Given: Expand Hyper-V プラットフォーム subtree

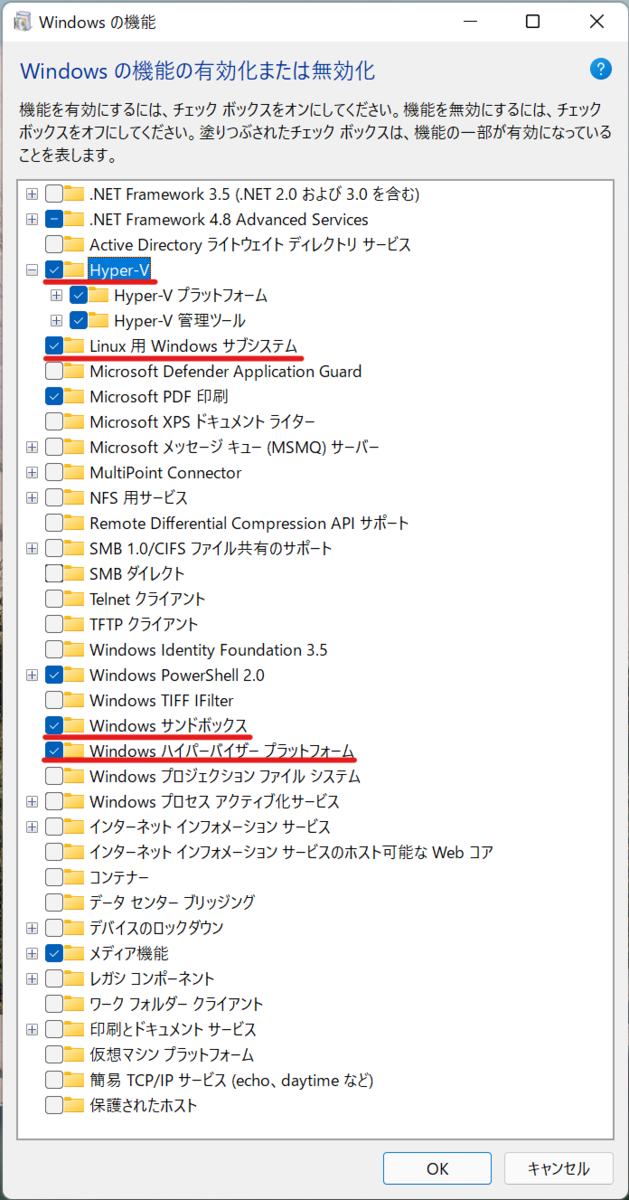Looking at the screenshot, I should pyautogui.click(x=57, y=295).
